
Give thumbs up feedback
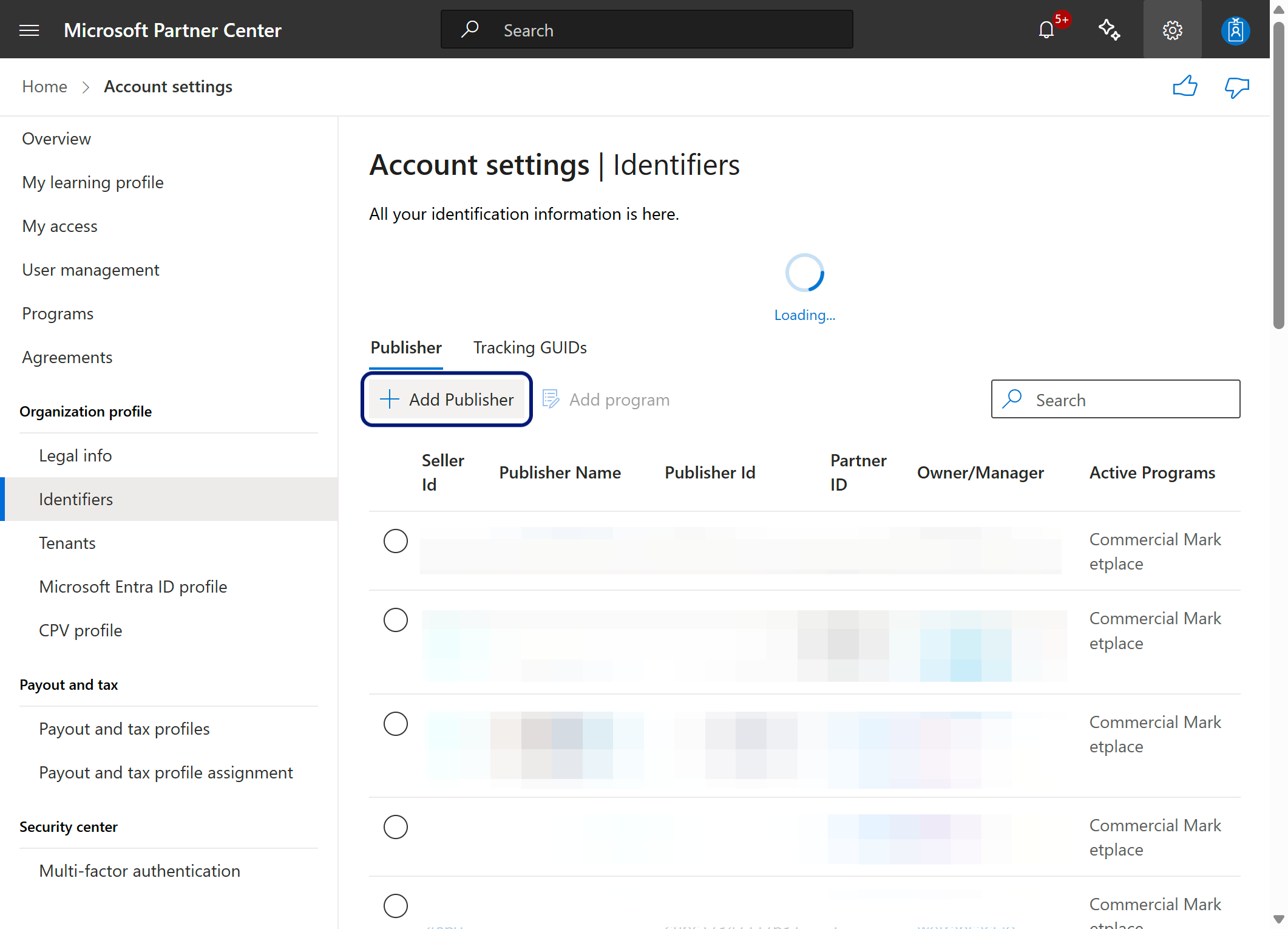tap(1185, 87)
